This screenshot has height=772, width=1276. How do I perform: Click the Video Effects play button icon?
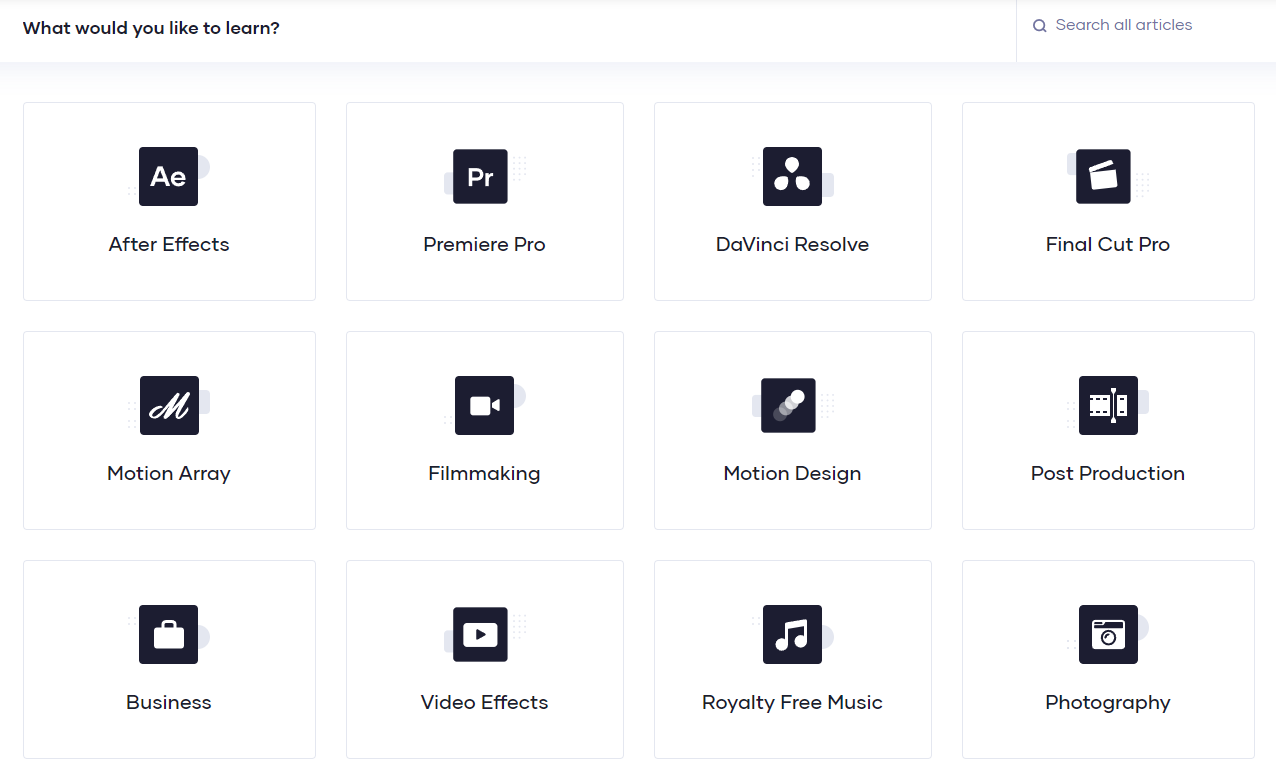pos(481,634)
